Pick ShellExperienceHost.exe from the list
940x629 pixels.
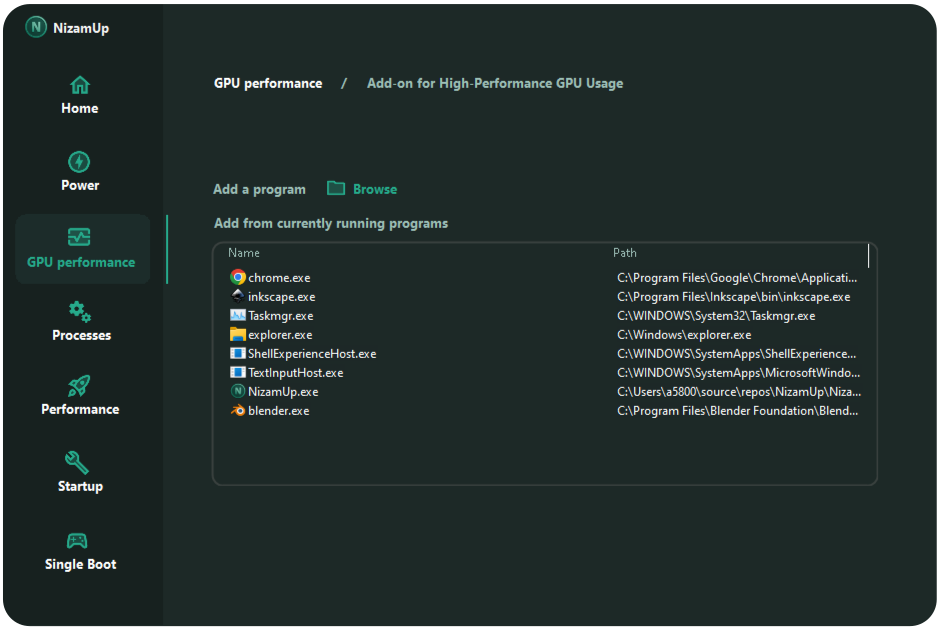click(x=311, y=354)
